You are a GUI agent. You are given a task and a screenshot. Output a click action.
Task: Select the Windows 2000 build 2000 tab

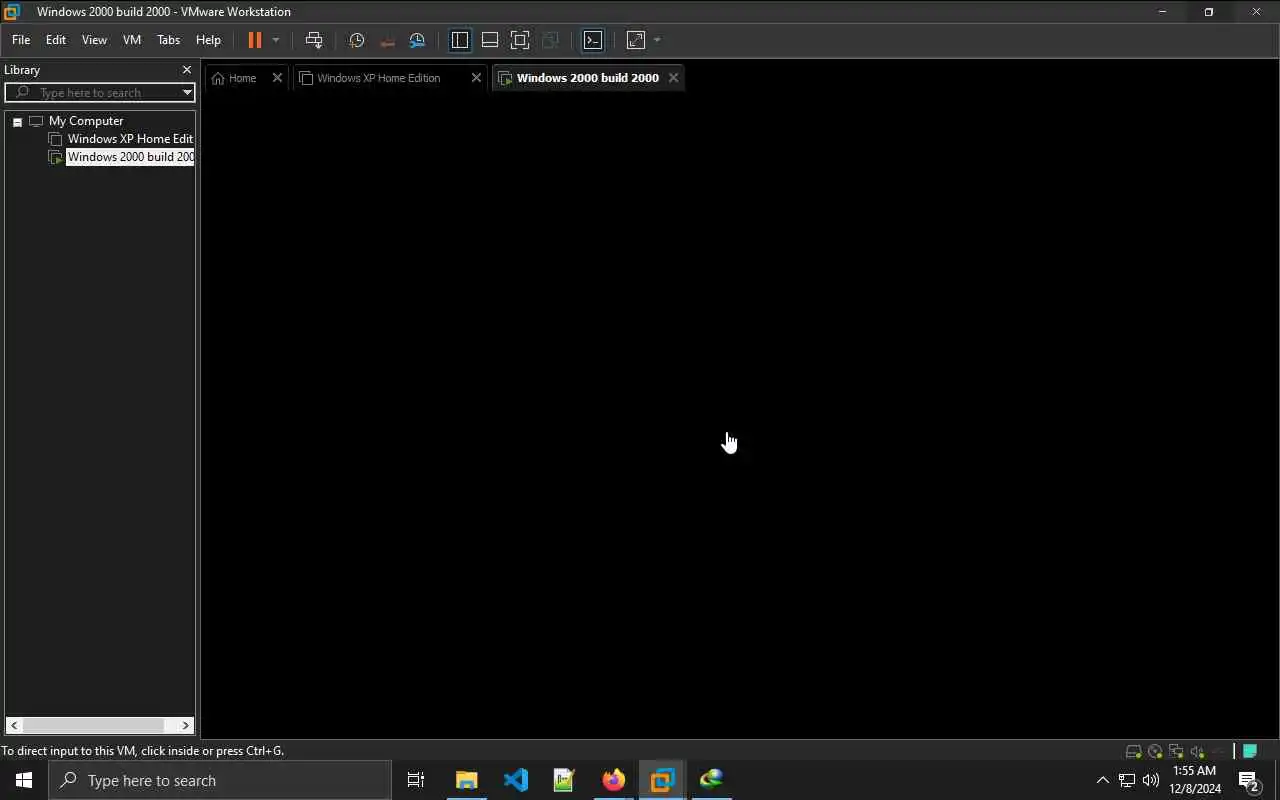(x=588, y=78)
